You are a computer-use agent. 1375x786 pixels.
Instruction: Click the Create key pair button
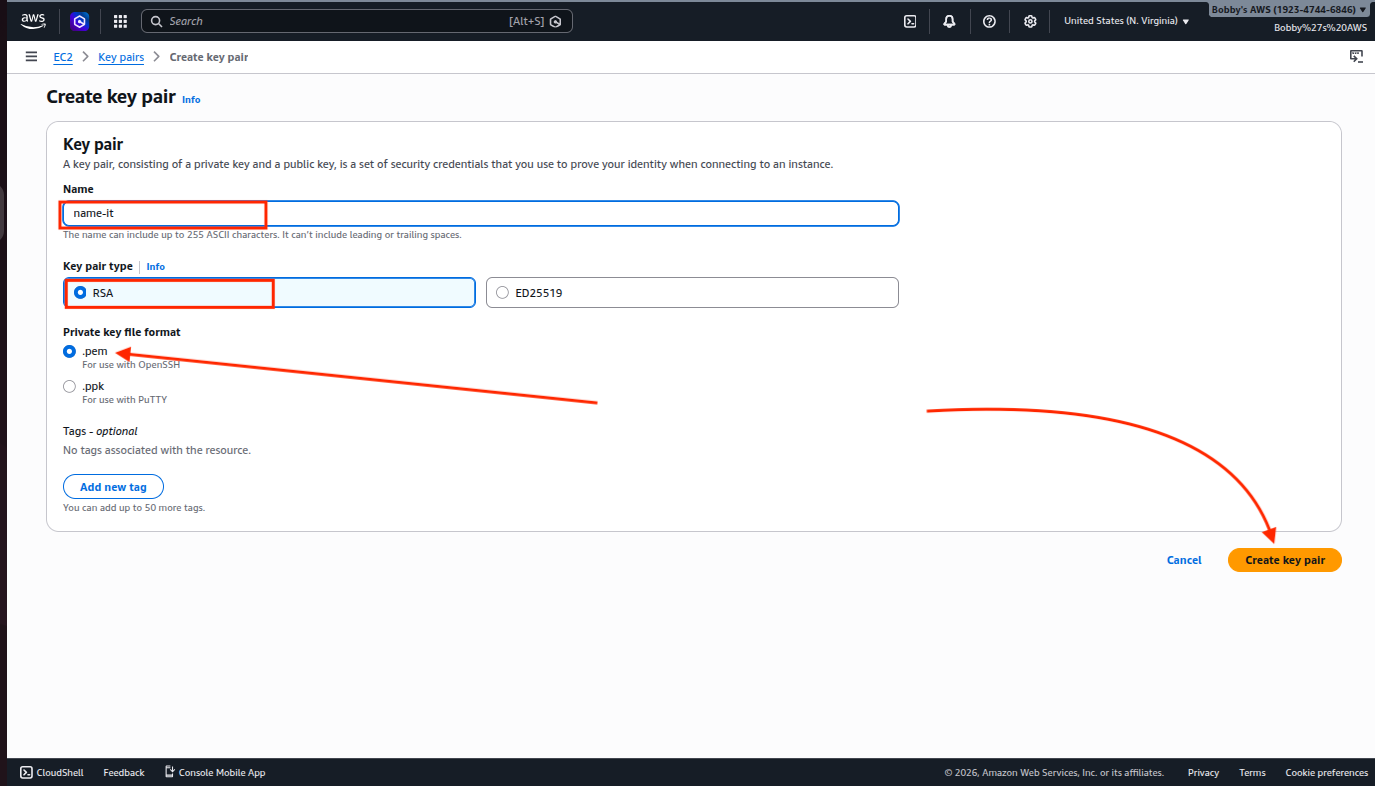[1284, 560]
